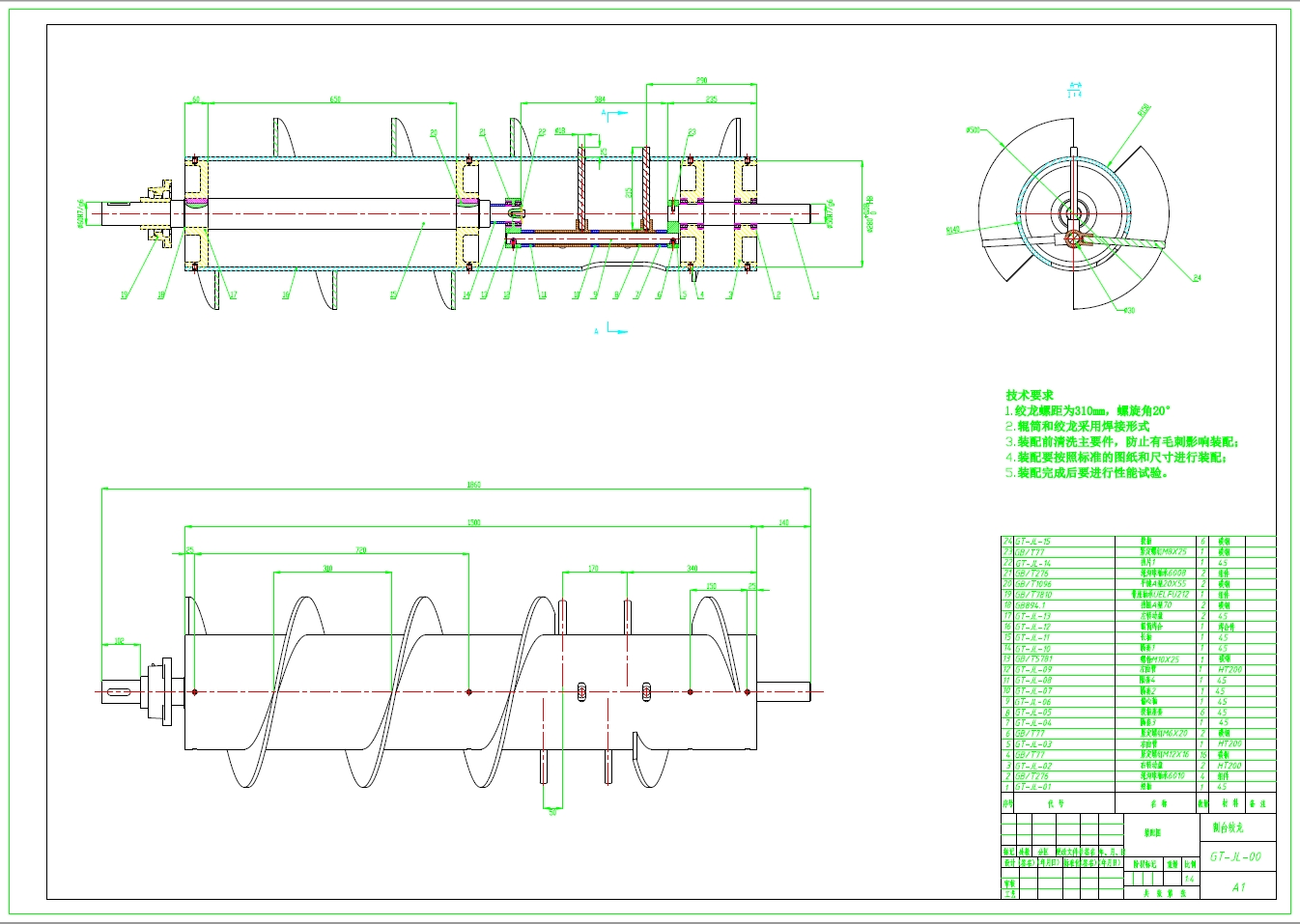Select parts list code GB894.1
The image size is (1300, 924).
pyautogui.click(x=1031, y=605)
